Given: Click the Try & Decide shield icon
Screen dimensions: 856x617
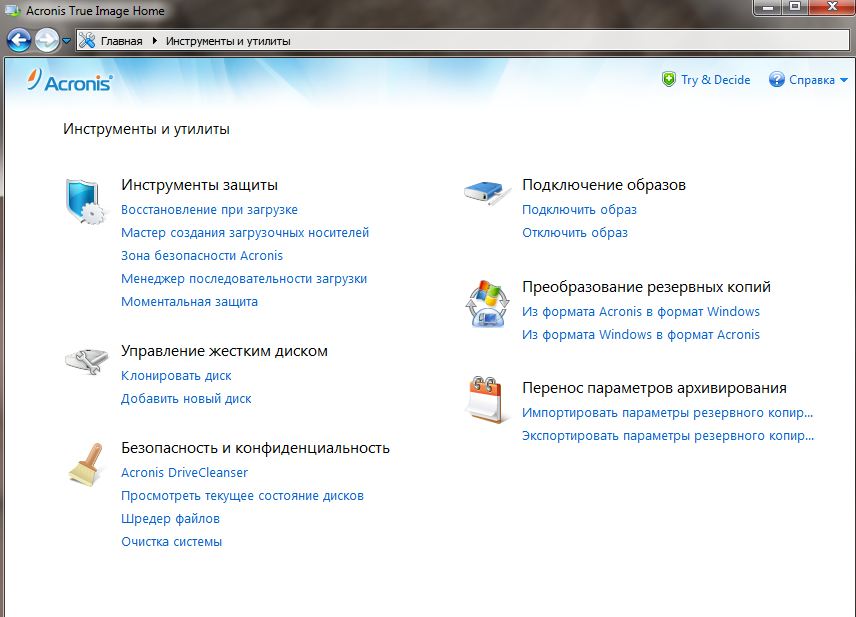Looking at the screenshot, I should pos(669,80).
